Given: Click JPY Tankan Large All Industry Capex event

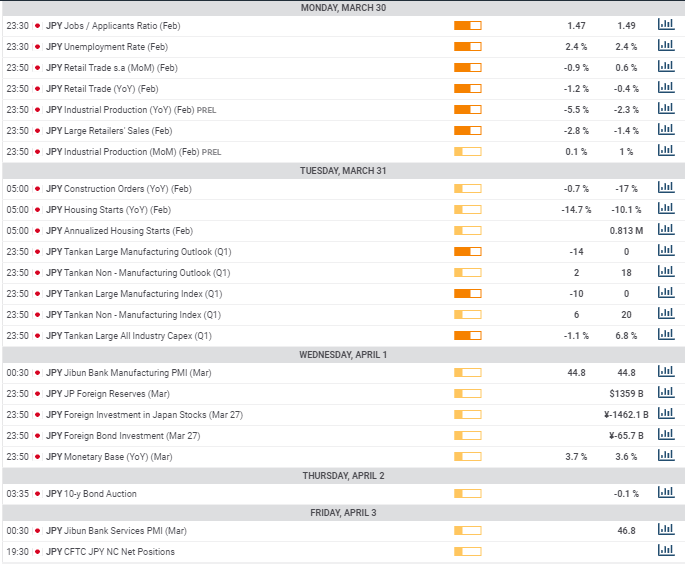Looking at the screenshot, I should click(x=129, y=335).
